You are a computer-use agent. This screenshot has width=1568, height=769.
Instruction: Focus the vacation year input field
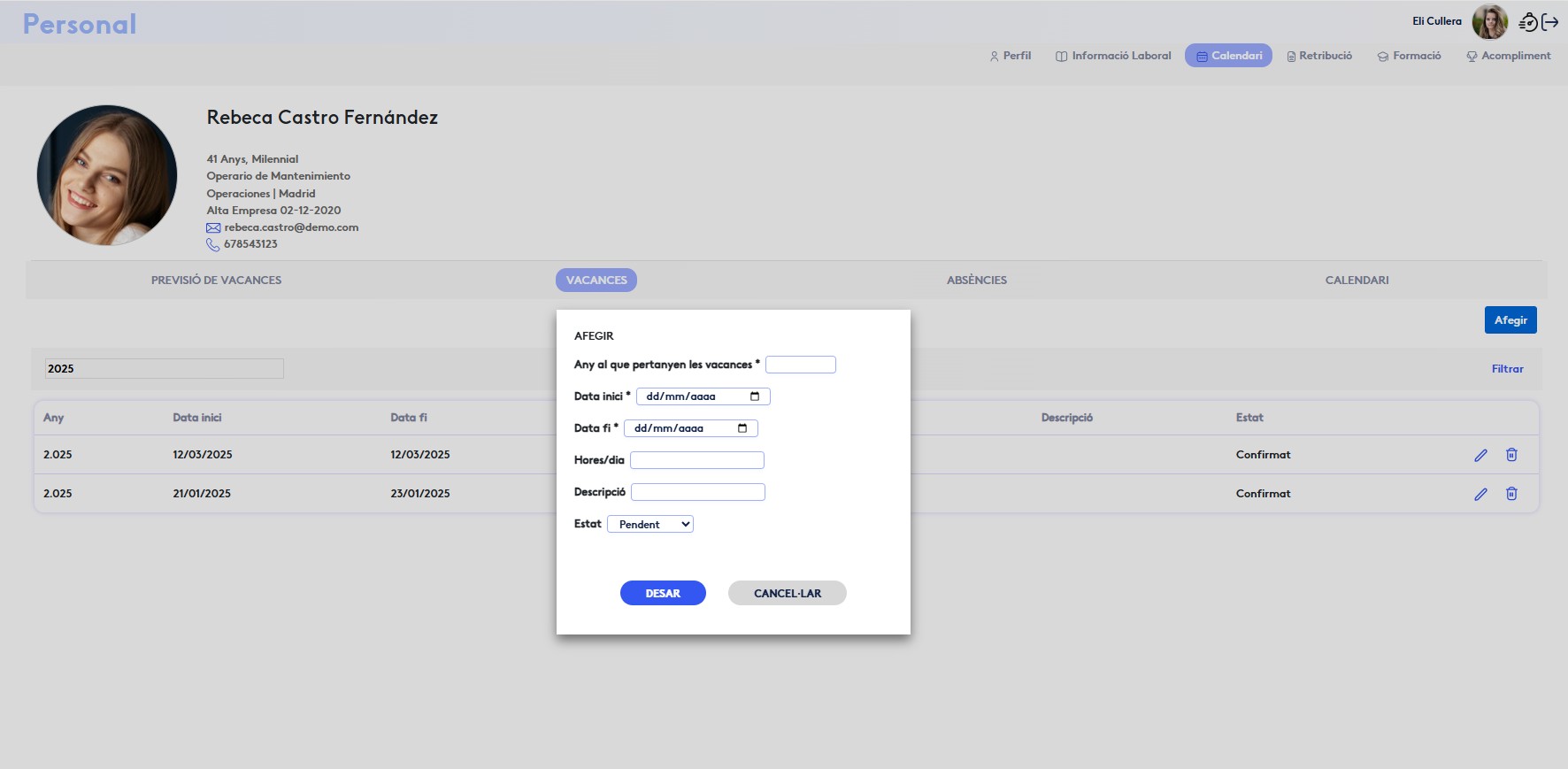point(800,365)
